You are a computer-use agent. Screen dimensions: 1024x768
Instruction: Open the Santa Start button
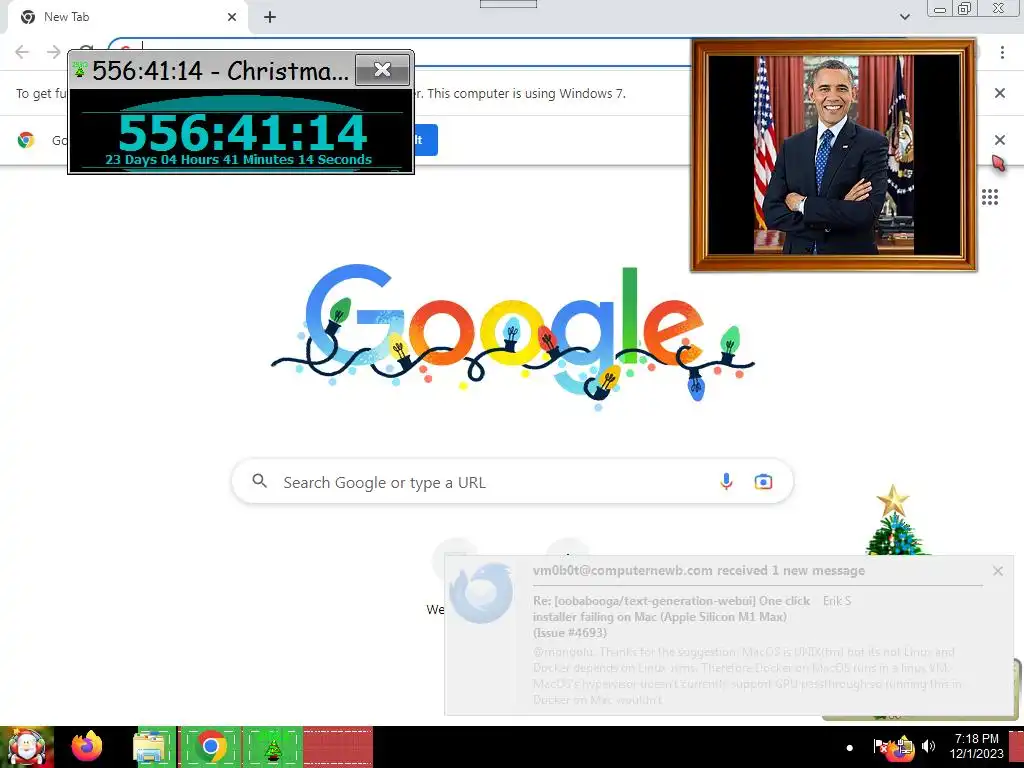pos(27,747)
